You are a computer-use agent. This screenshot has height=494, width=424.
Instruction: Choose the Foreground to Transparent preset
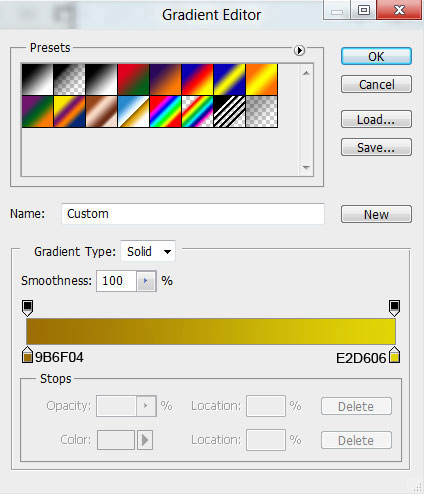pos(69,79)
